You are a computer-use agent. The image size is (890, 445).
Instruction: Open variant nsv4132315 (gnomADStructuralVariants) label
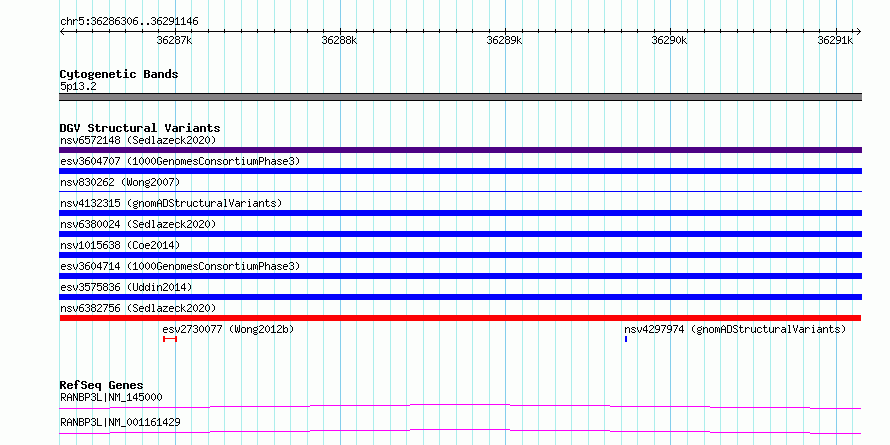(x=171, y=203)
